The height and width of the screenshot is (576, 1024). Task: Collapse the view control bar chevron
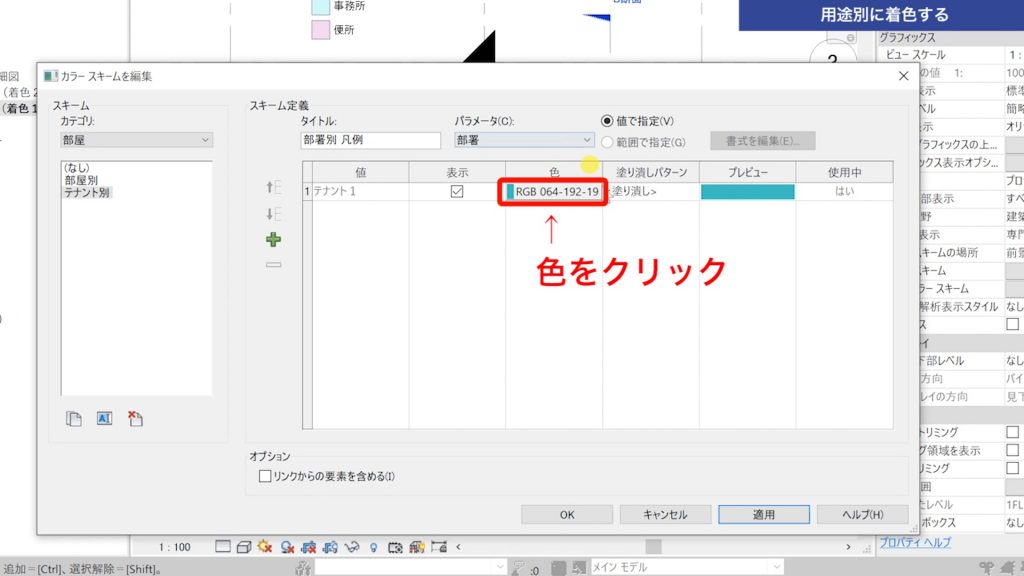(458, 547)
